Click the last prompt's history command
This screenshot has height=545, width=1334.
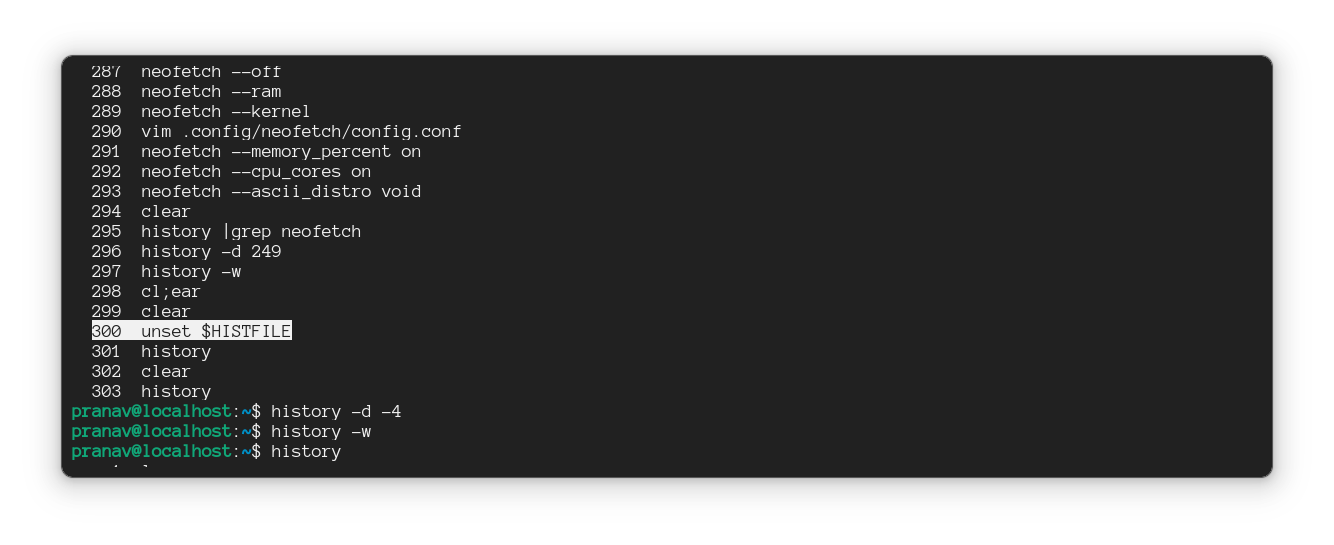305,451
